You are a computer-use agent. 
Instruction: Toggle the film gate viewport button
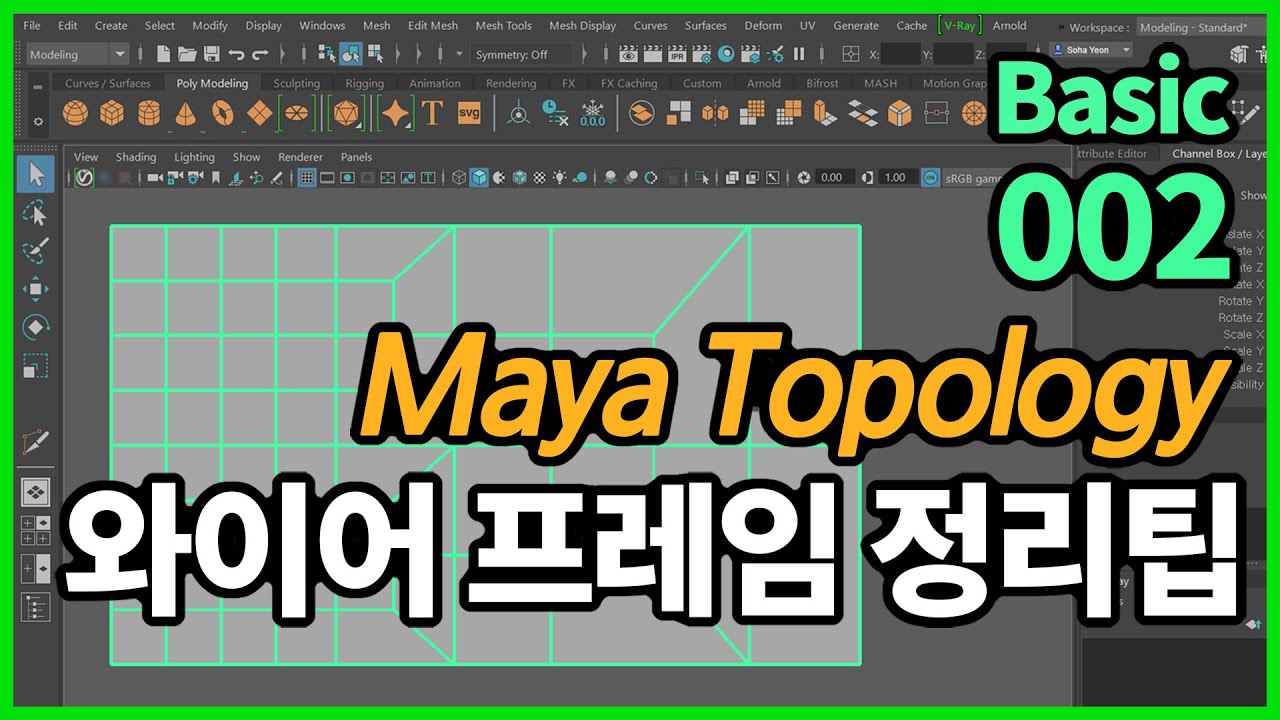pyautogui.click(x=328, y=178)
